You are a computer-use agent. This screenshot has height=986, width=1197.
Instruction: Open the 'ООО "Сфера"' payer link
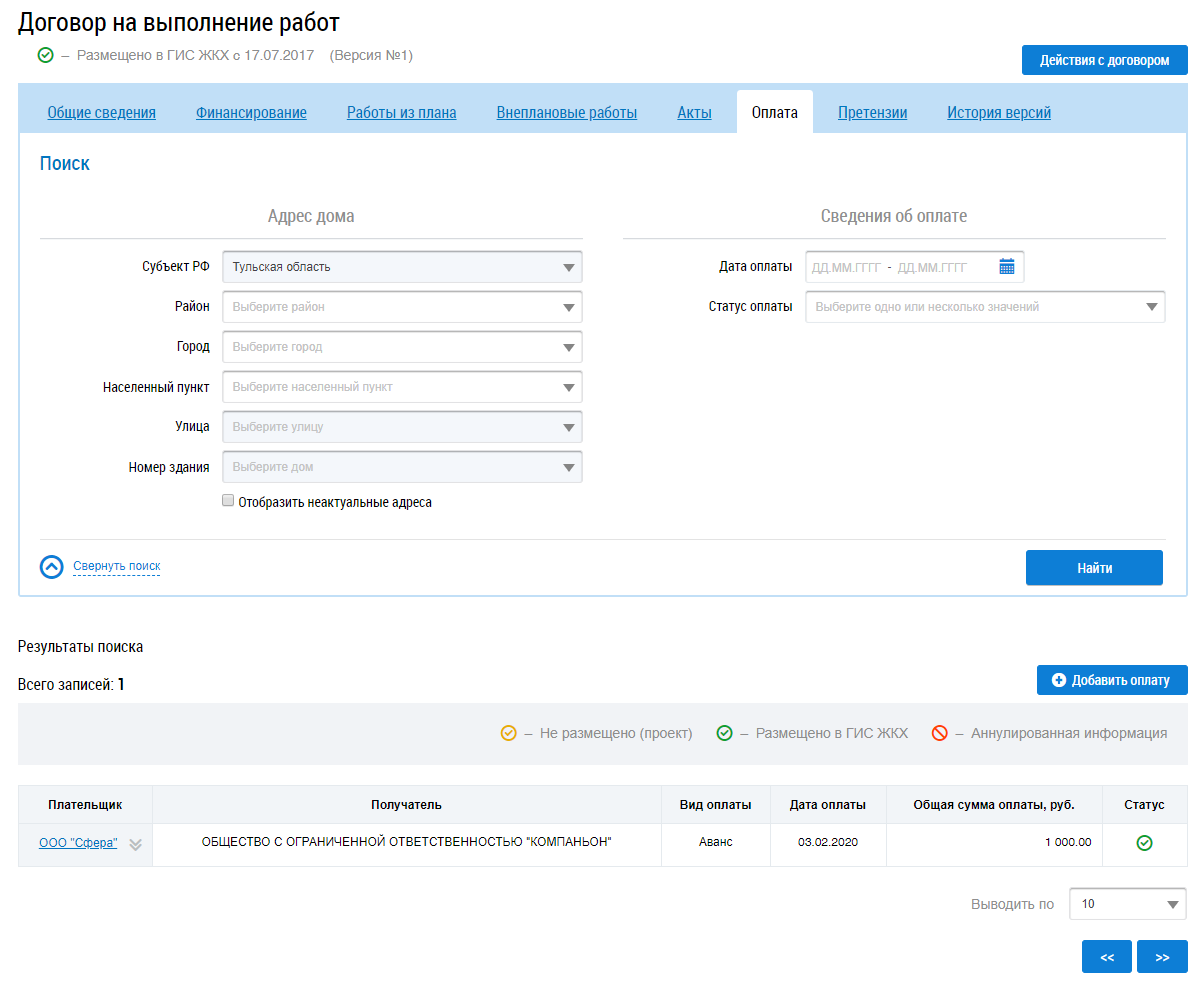click(x=78, y=843)
